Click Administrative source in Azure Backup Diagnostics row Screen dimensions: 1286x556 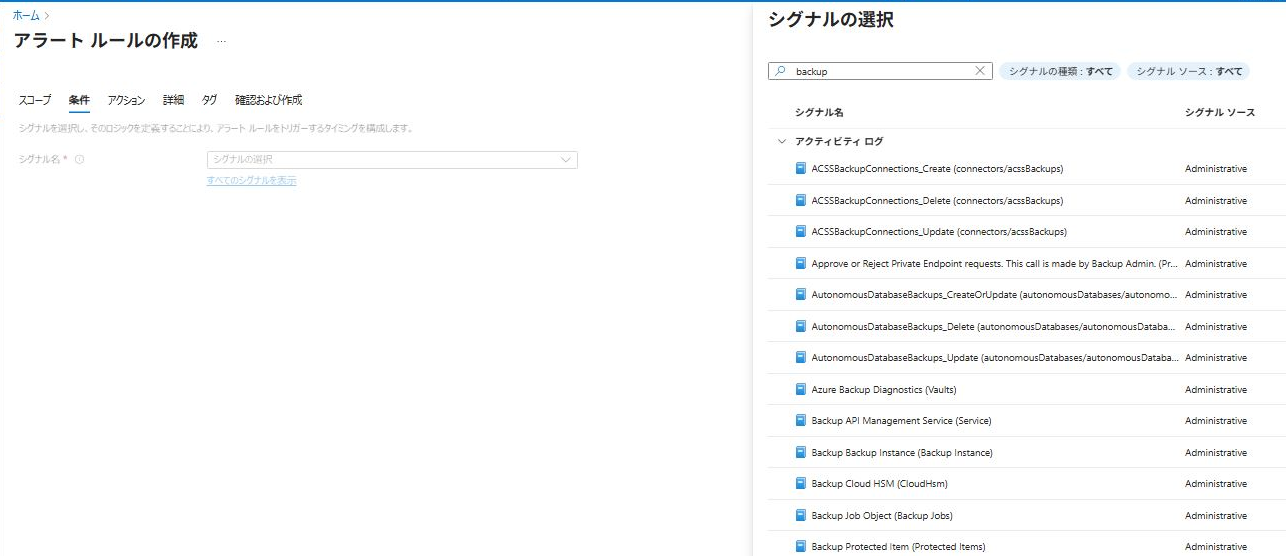(x=1216, y=389)
